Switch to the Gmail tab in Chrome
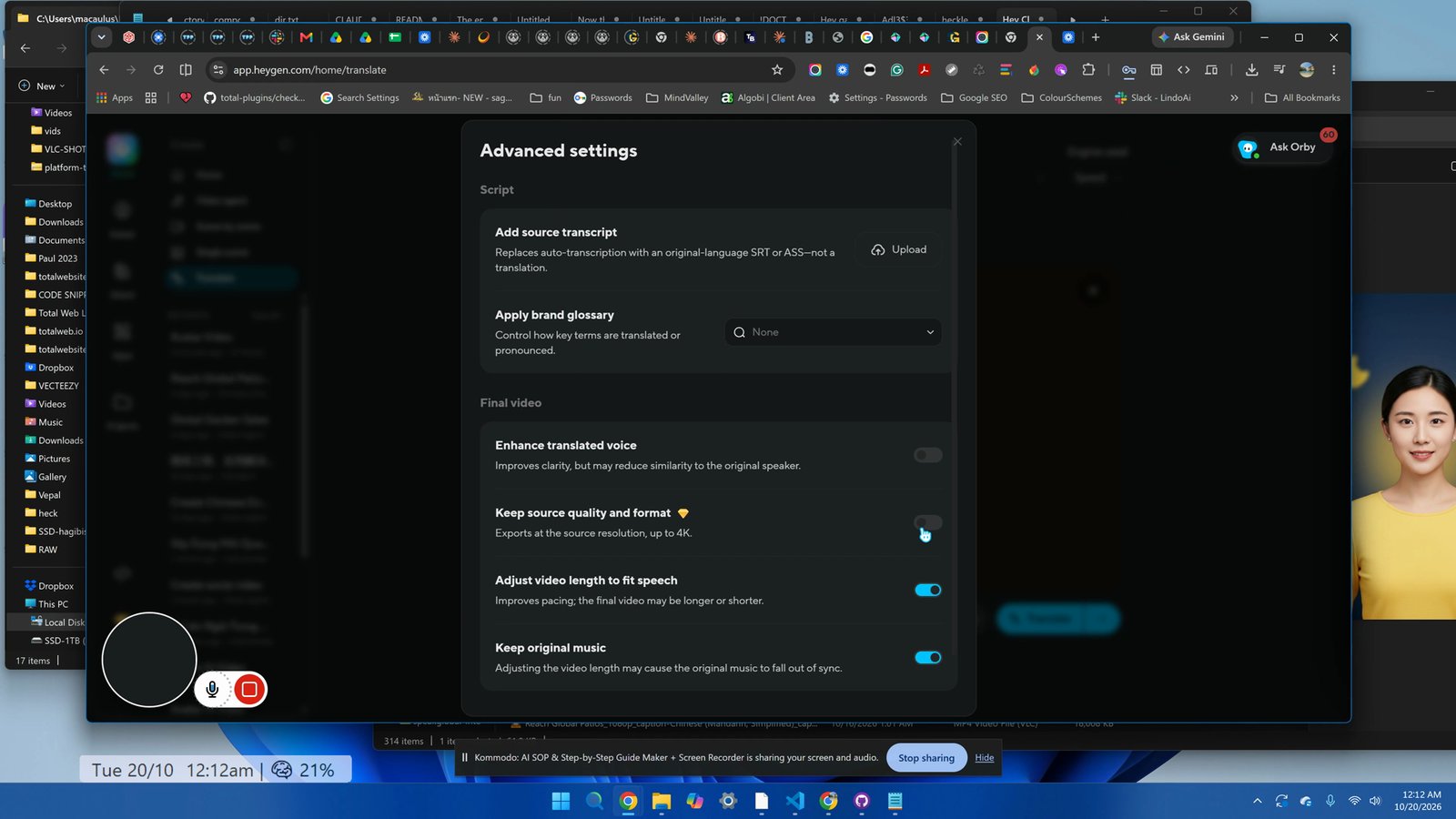 pos(307,37)
